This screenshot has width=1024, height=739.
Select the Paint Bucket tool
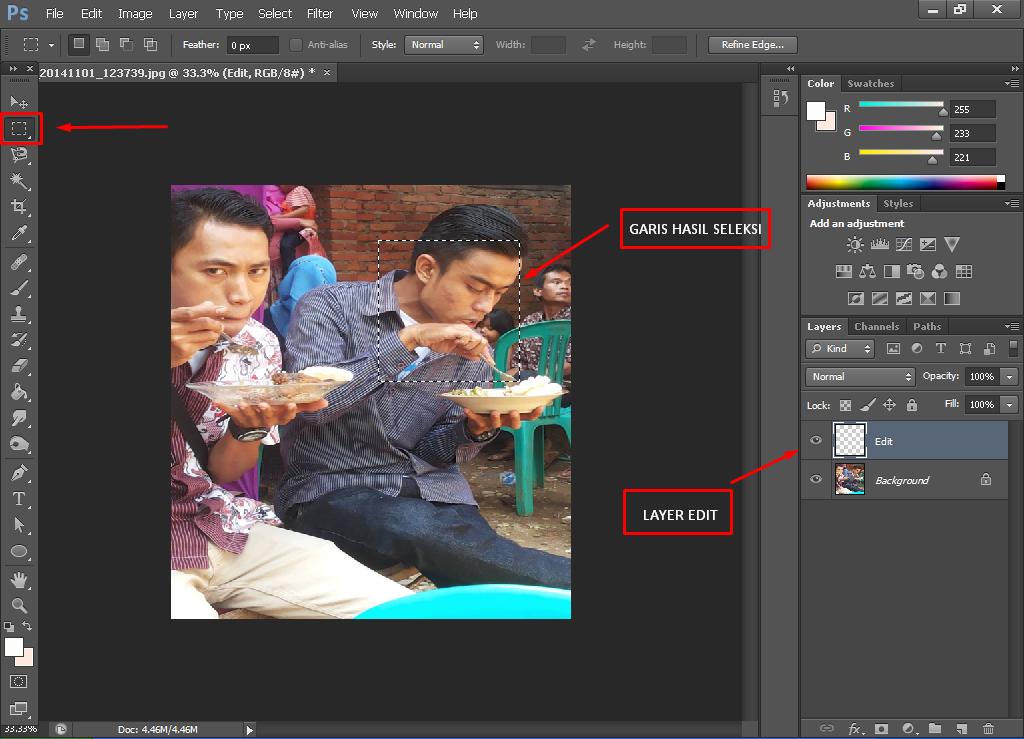(20, 392)
